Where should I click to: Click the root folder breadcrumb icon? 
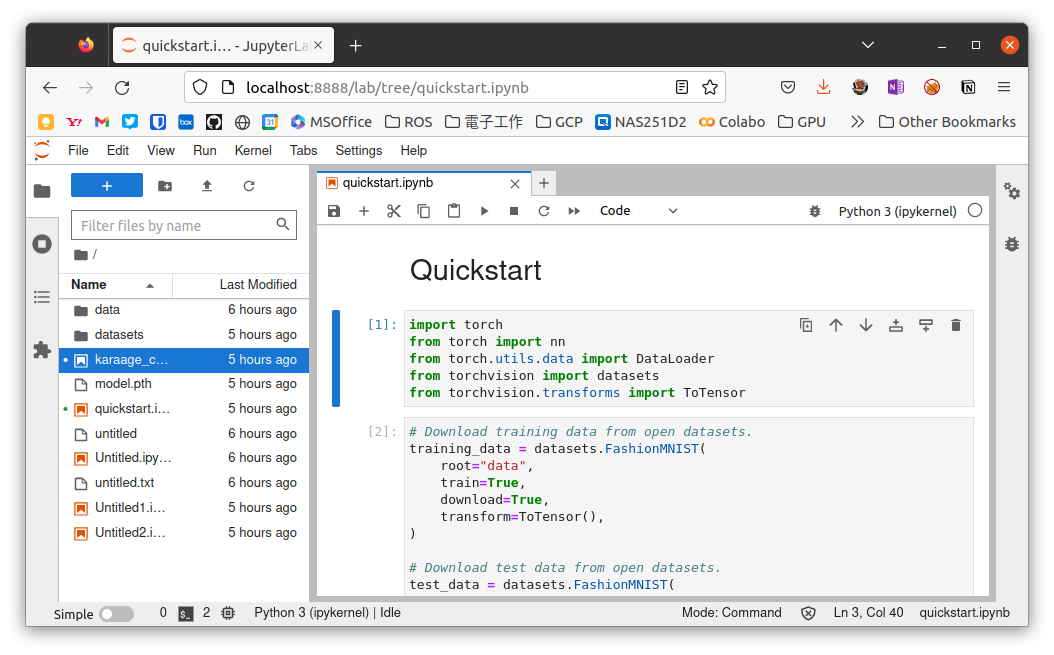click(x=81, y=254)
